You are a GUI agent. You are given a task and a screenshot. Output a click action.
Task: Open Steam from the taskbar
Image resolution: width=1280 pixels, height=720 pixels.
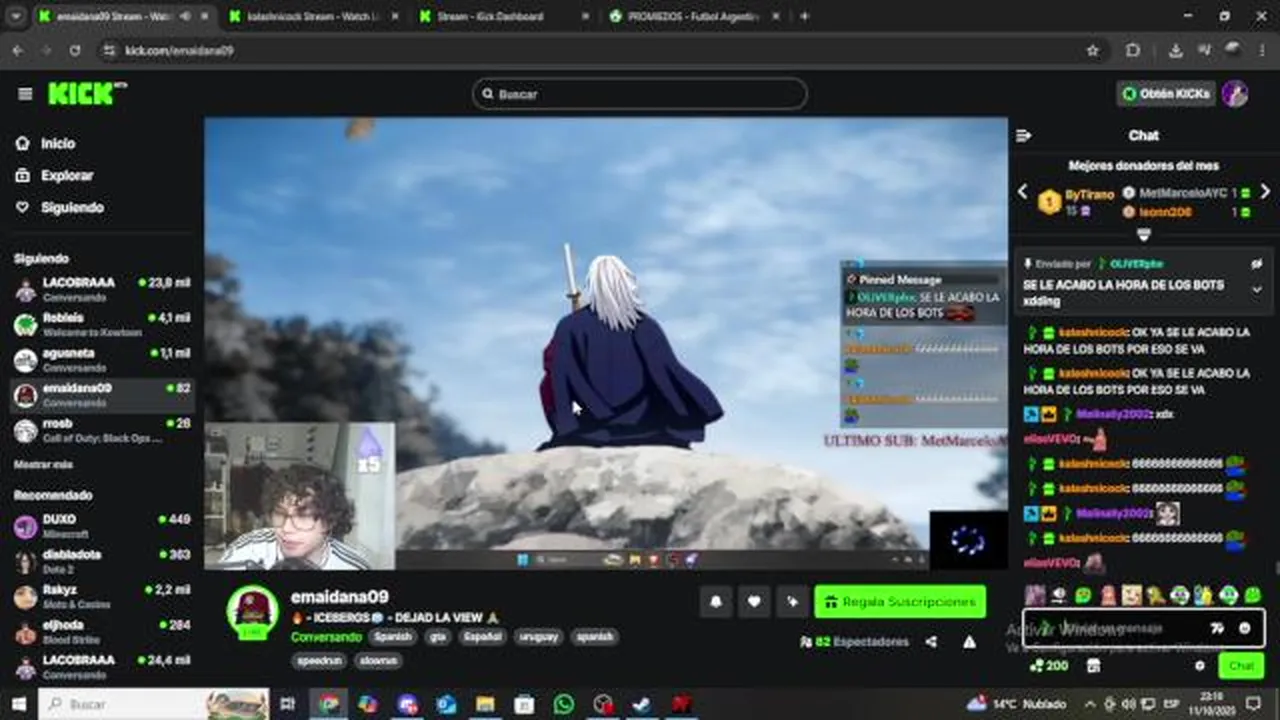click(641, 704)
